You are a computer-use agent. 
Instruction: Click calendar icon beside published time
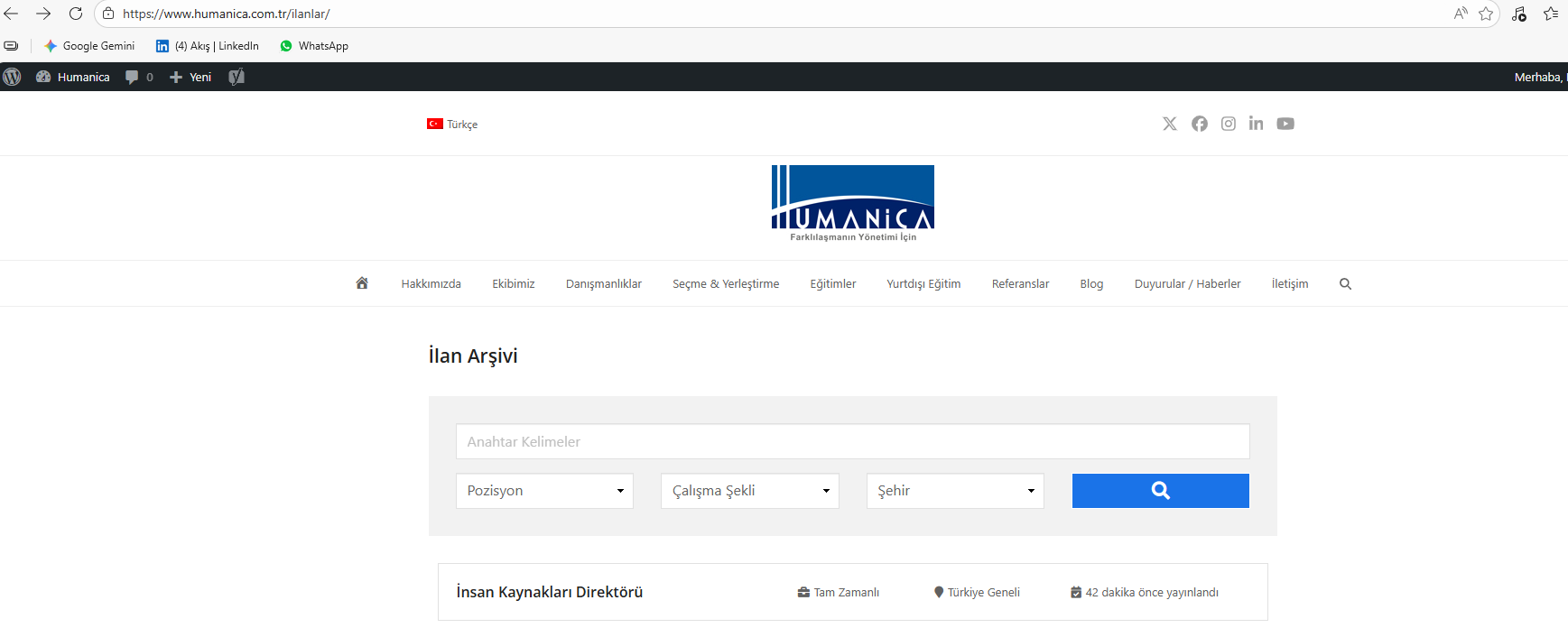pyautogui.click(x=1076, y=593)
